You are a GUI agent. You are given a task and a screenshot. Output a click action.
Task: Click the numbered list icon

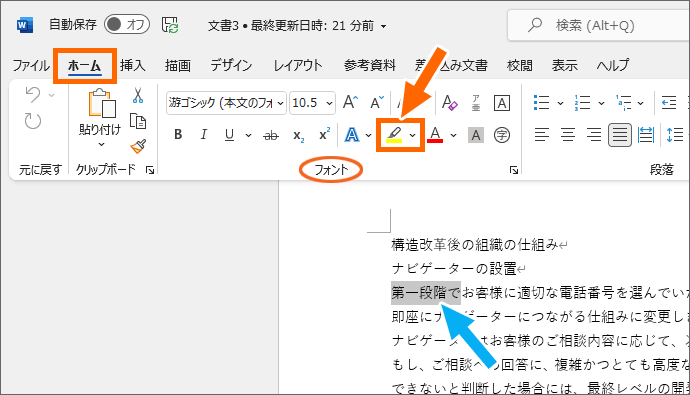582,103
